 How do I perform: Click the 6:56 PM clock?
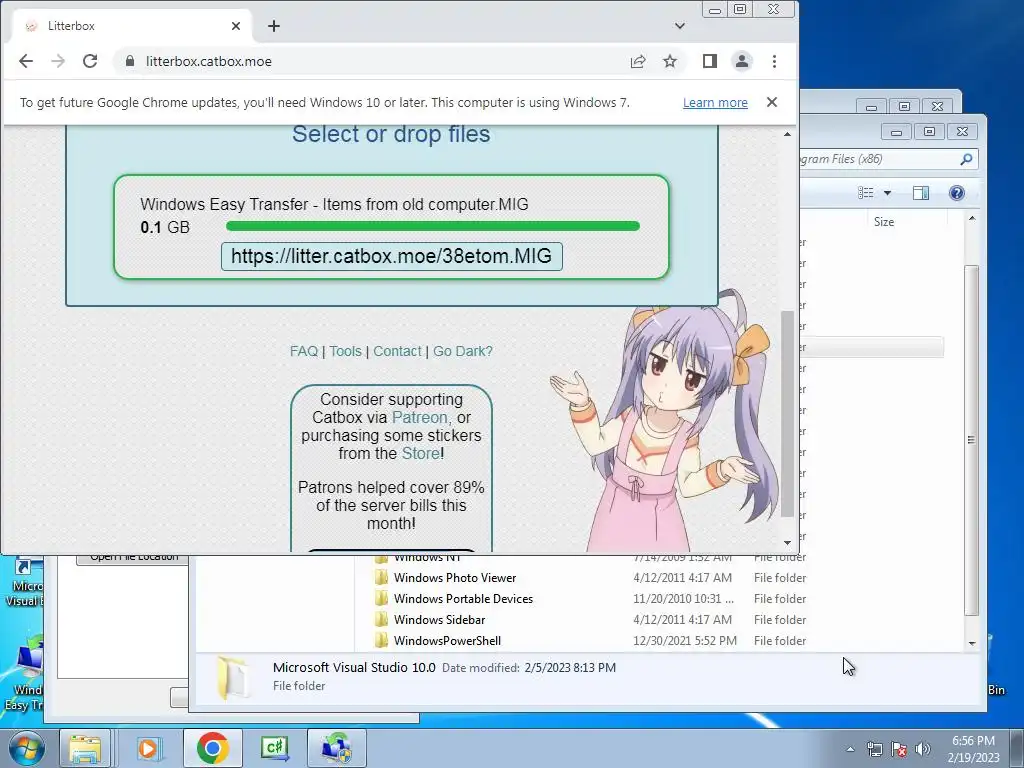[973, 741]
